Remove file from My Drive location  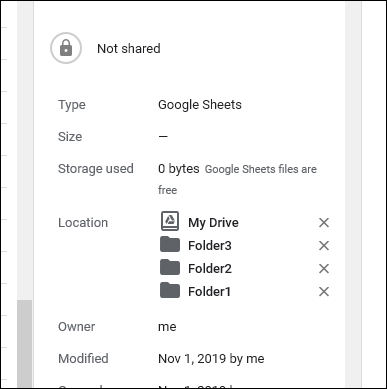[324, 223]
